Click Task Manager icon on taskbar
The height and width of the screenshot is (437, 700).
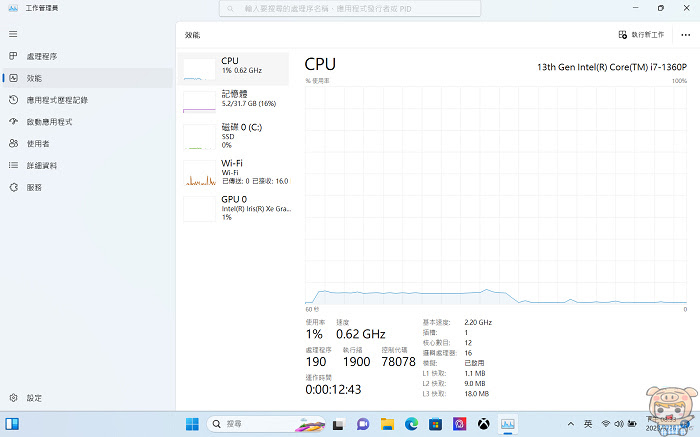tap(508, 424)
